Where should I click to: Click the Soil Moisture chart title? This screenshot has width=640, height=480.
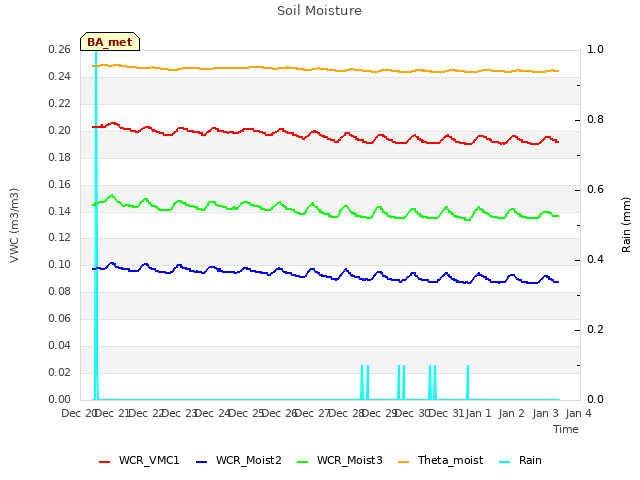pyautogui.click(x=320, y=11)
